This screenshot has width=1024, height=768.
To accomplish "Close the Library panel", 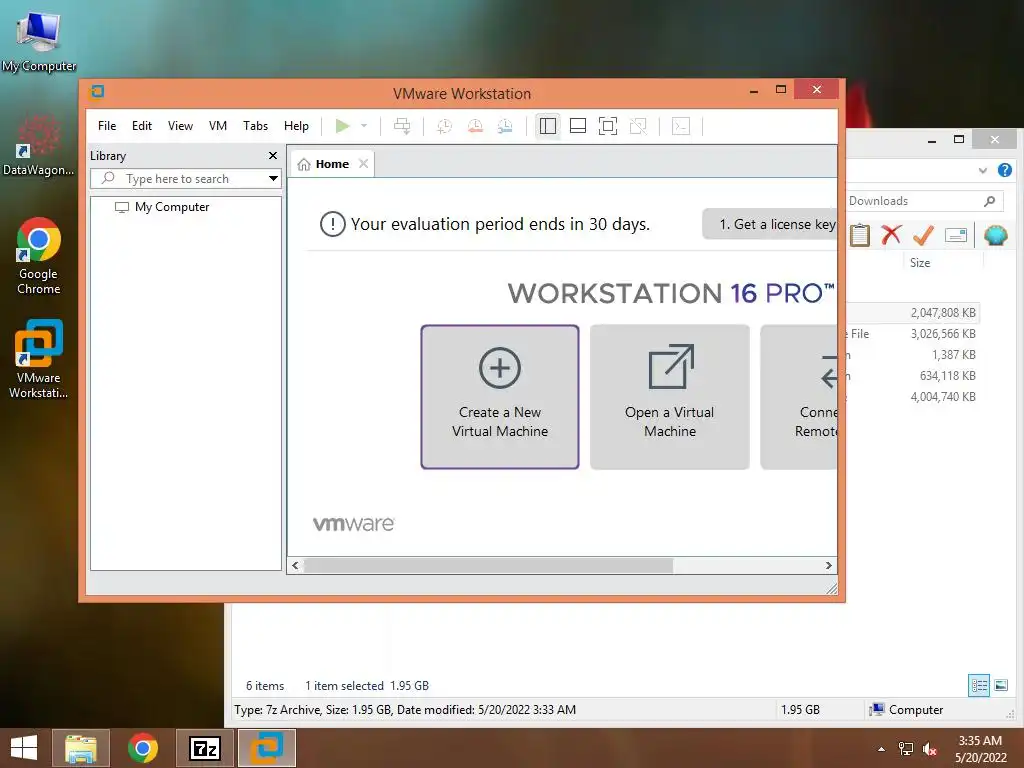I will [x=273, y=155].
